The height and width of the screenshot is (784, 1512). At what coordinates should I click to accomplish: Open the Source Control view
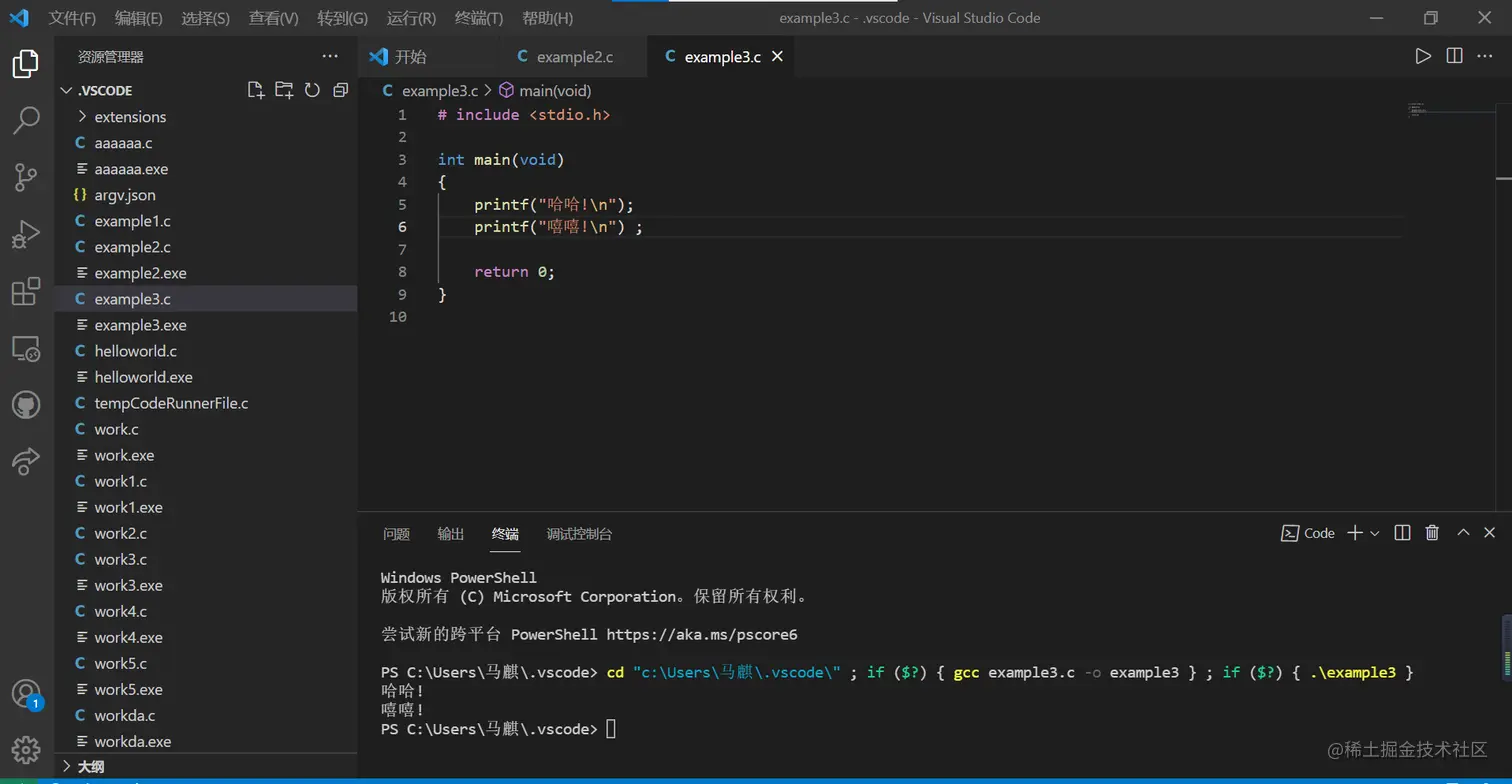[x=25, y=178]
